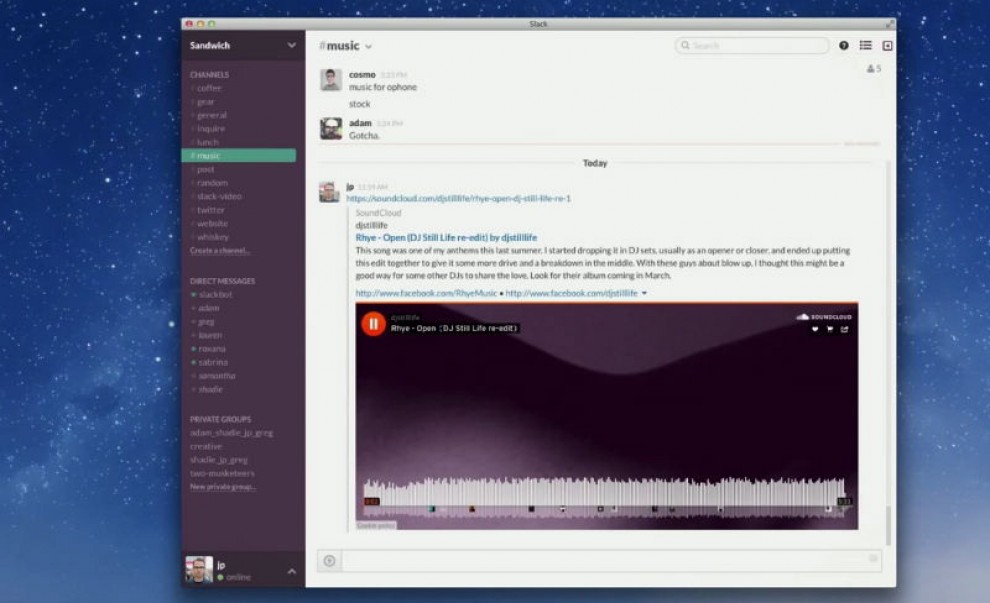Click New private group link
This screenshot has width=990, height=603.
tap(223, 487)
